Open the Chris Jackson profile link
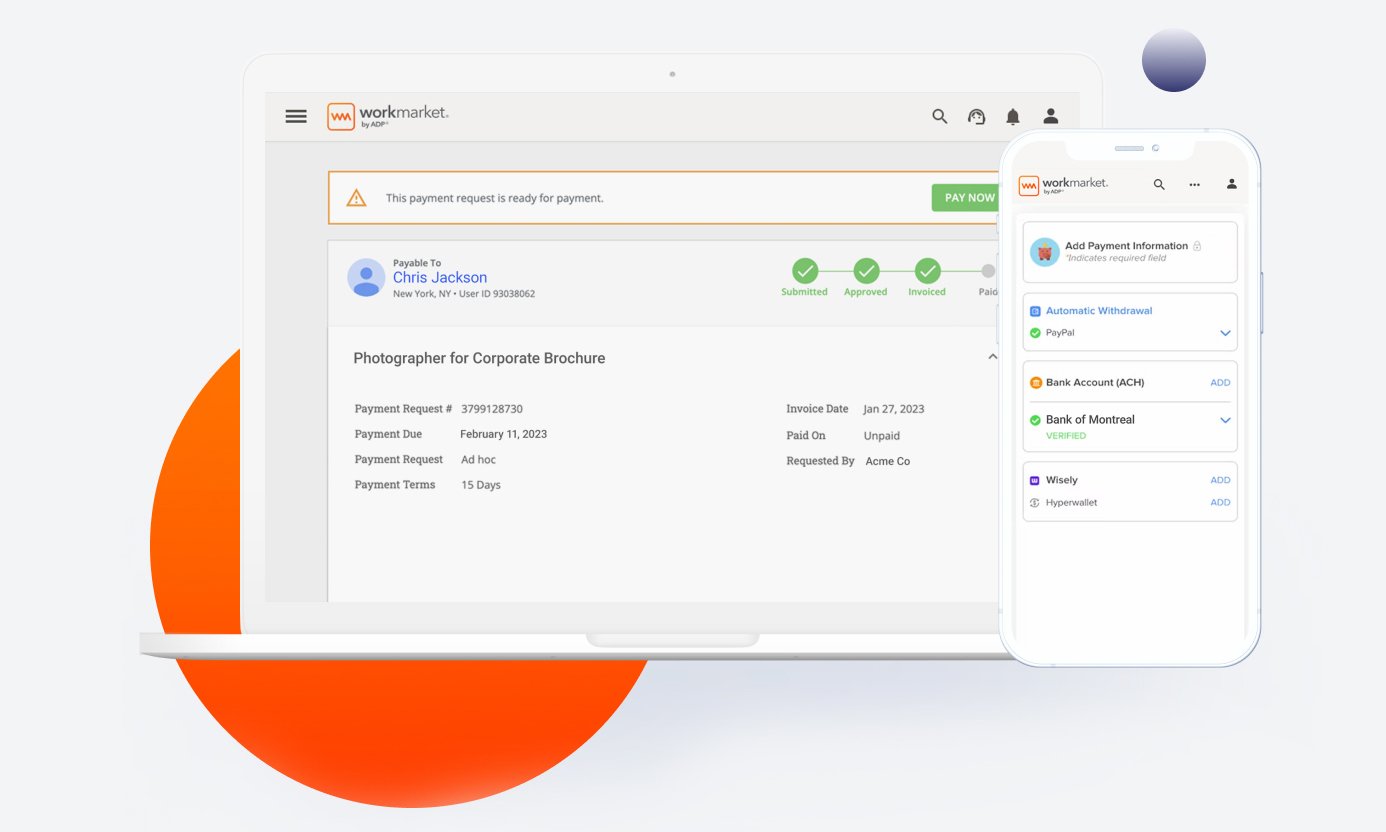The image size is (1386, 832). (x=440, y=277)
